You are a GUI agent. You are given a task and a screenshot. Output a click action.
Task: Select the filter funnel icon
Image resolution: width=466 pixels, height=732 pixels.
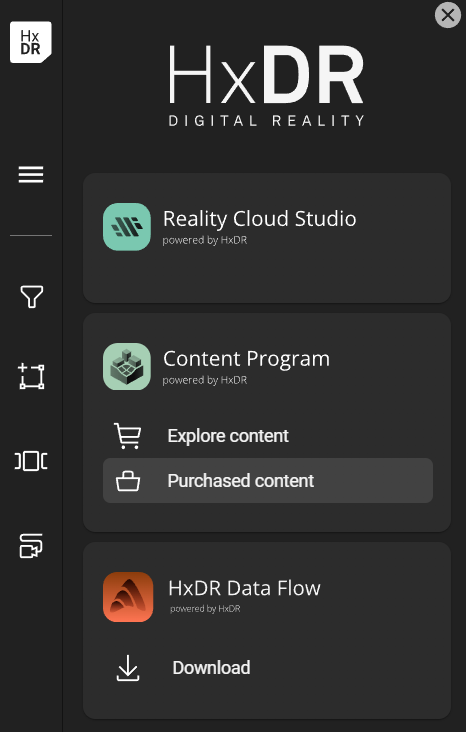pyautogui.click(x=31, y=296)
